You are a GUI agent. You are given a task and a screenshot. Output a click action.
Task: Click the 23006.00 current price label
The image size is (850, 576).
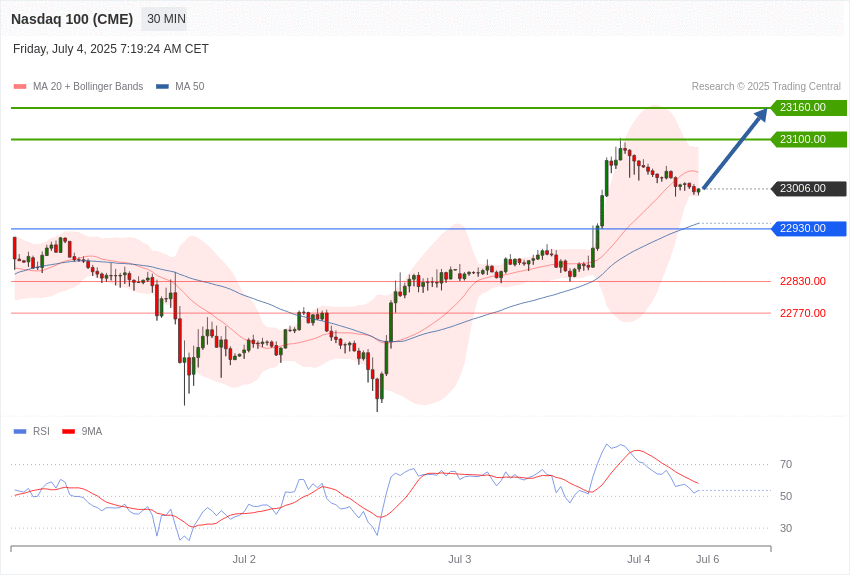809,189
